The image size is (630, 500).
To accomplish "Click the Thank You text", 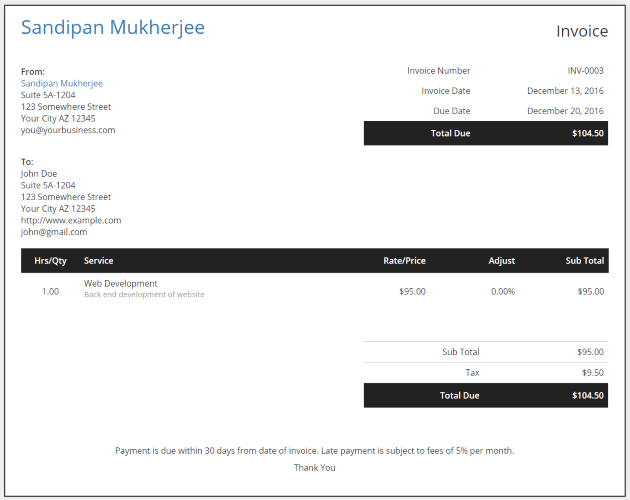I will coord(315,468).
